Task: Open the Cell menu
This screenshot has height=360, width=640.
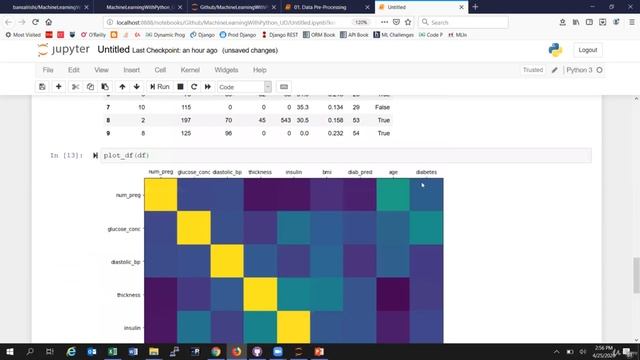Action: point(160,70)
